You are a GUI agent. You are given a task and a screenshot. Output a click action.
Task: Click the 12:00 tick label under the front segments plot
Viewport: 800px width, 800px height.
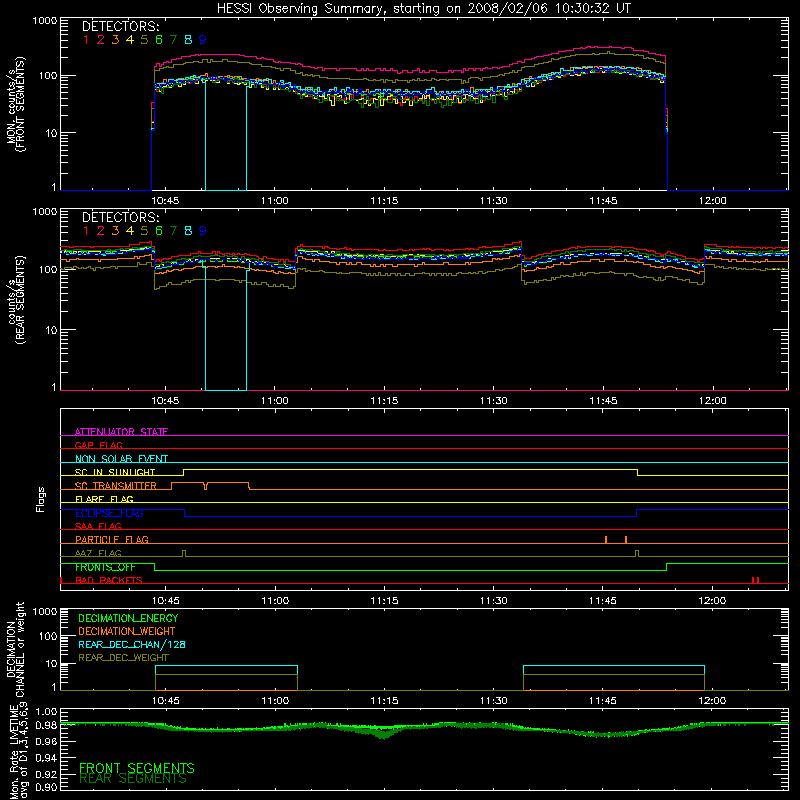coord(713,201)
